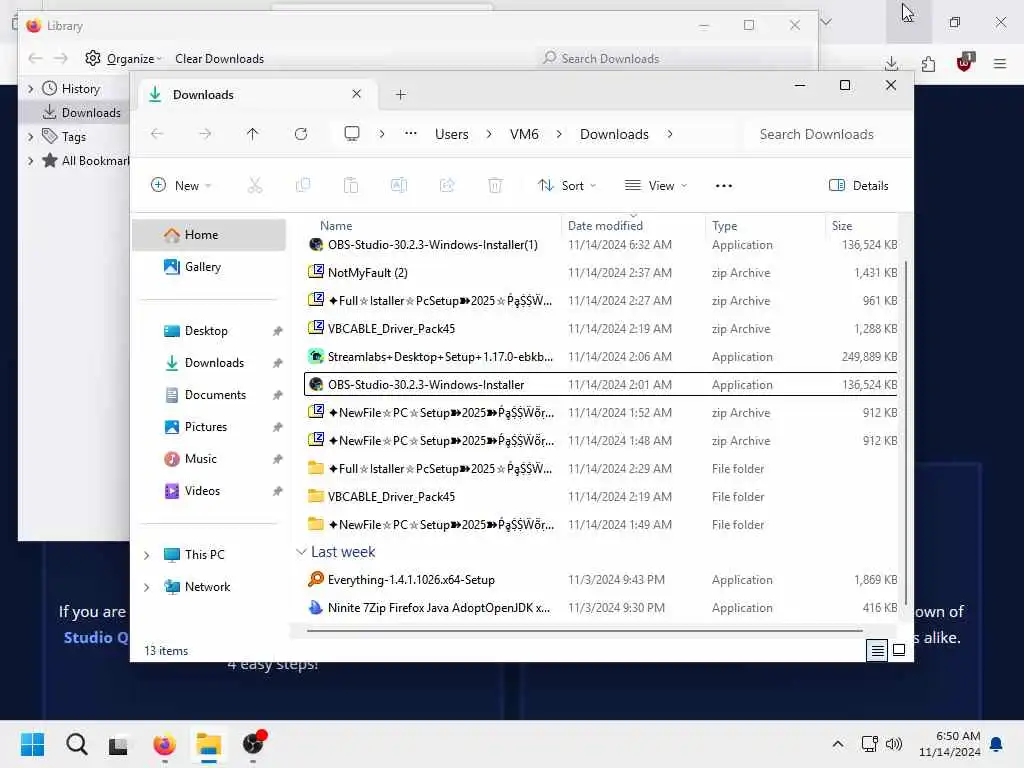Switch to details list view in status bar
Screen dimensions: 1024x768
pyautogui.click(x=877, y=650)
